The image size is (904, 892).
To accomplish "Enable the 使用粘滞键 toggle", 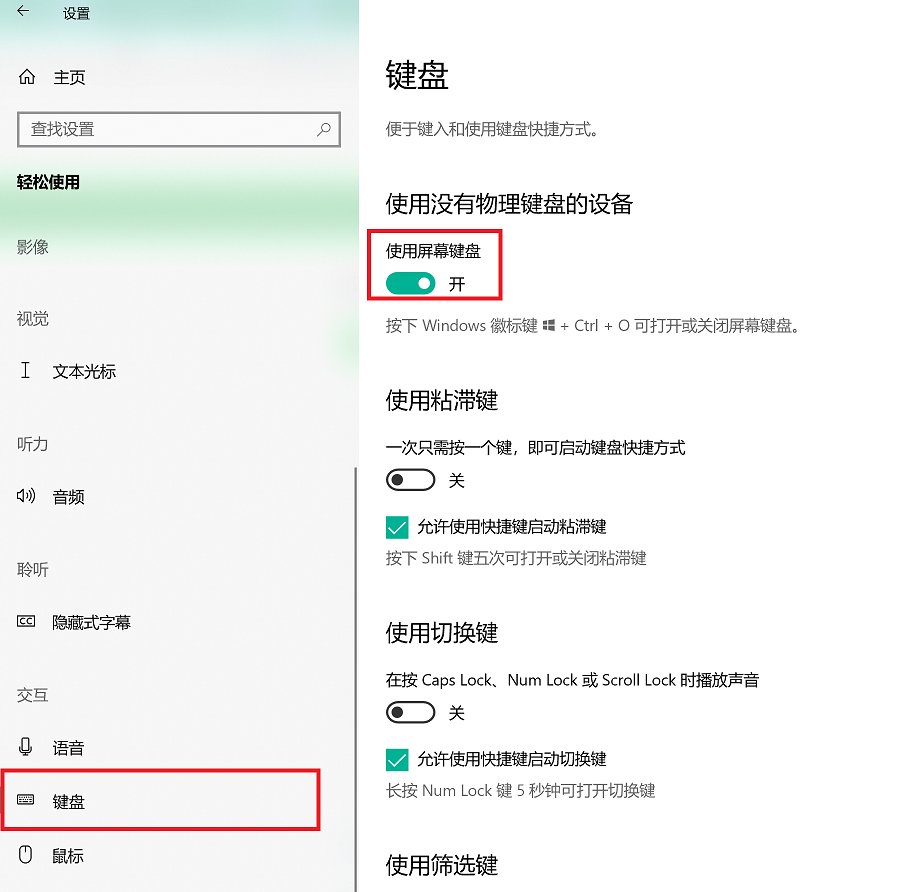I will click(x=410, y=480).
